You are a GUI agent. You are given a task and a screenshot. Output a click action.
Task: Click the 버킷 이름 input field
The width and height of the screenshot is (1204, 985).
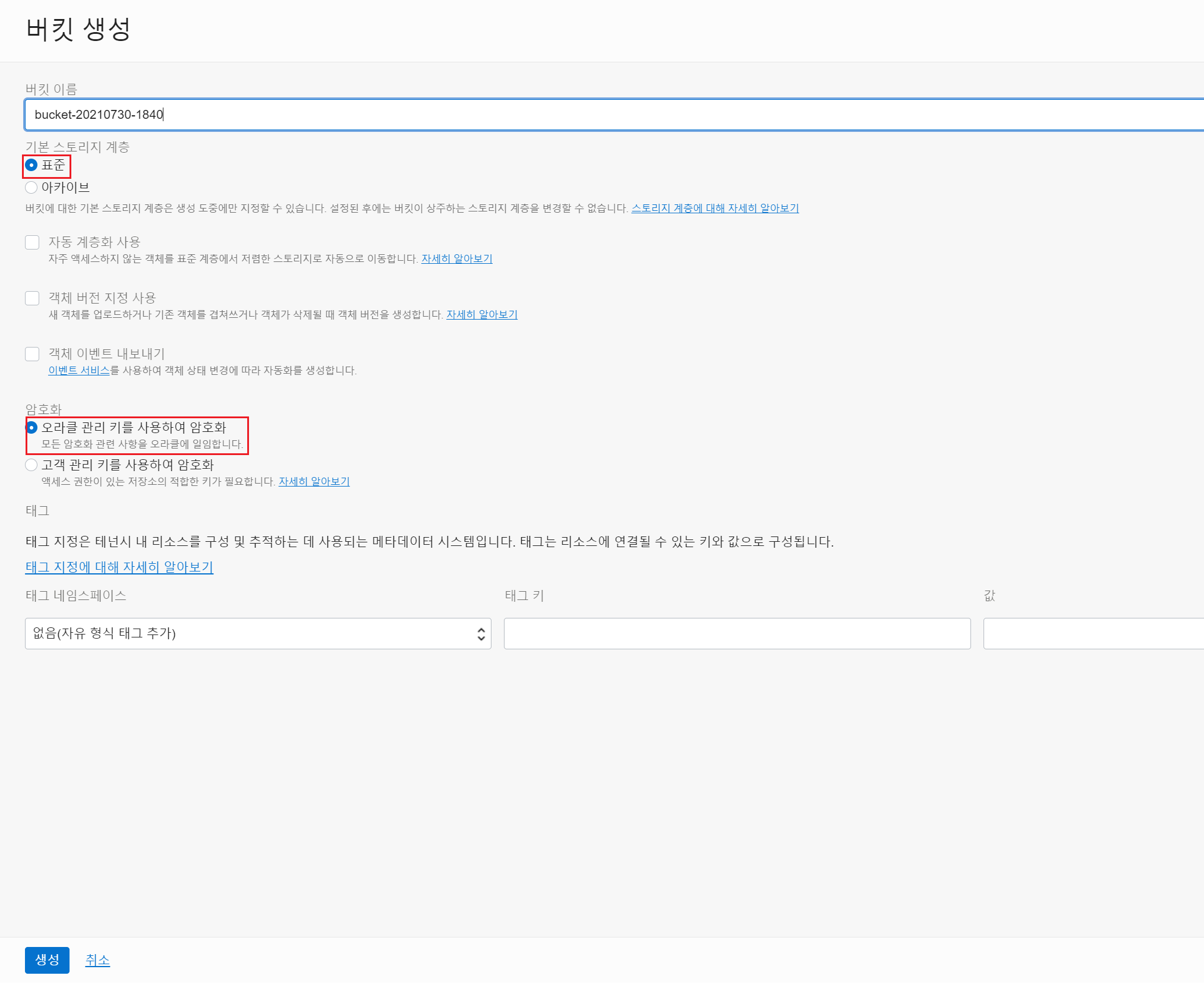point(594,115)
